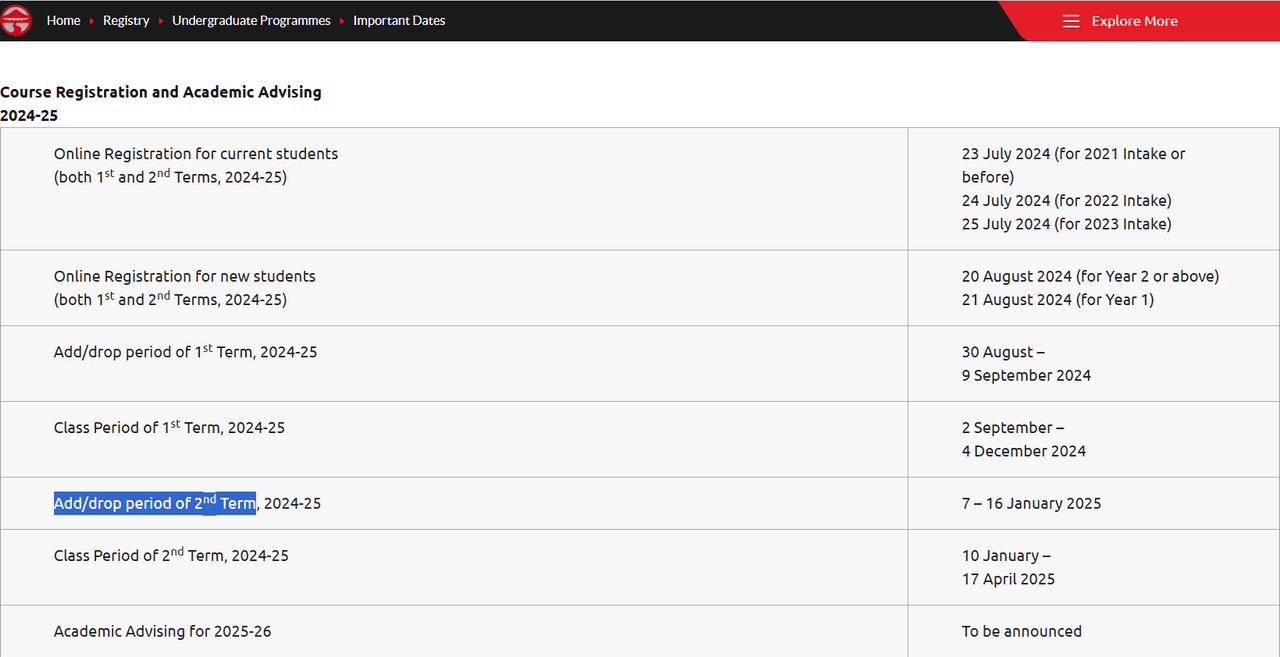This screenshot has width=1280, height=657.
Task: Open the Registry breadcrumb link
Action: point(126,21)
